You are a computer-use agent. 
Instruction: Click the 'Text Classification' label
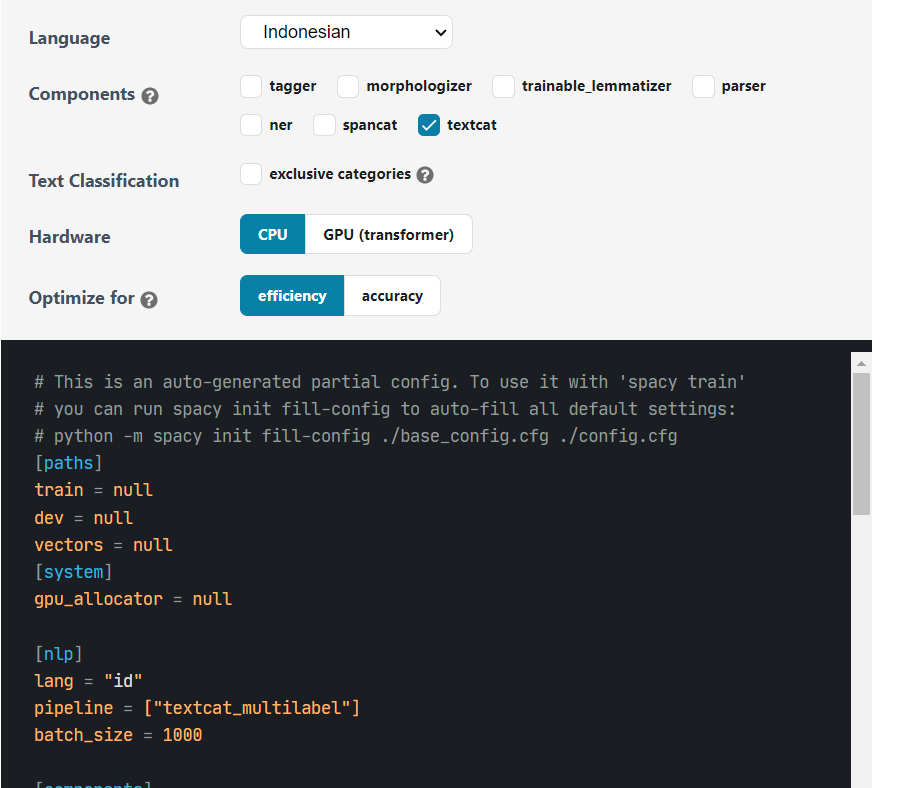click(104, 181)
